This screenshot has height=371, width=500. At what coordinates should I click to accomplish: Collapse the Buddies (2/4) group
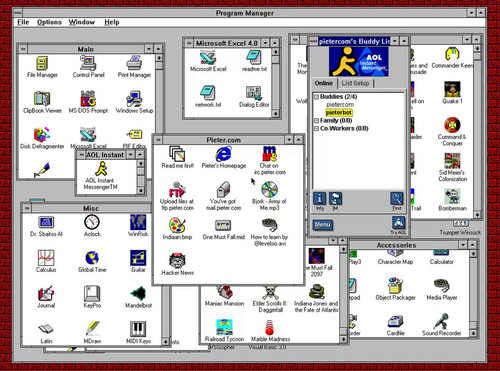(316, 97)
